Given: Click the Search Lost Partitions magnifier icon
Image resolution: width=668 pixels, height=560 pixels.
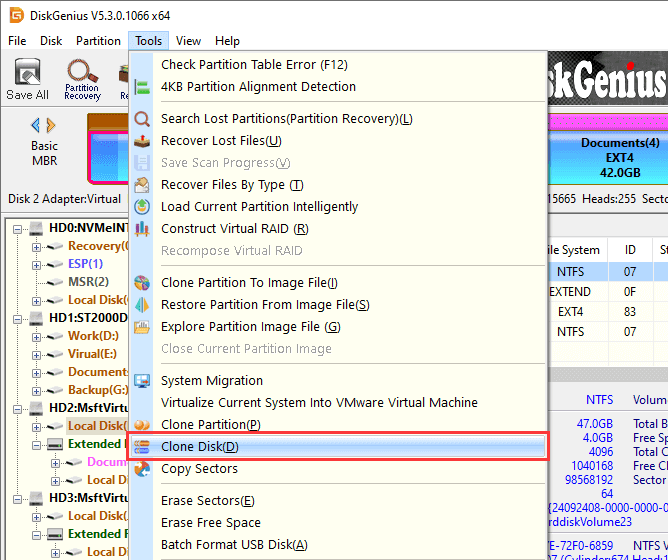Looking at the screenshot, I should point(142,119).
